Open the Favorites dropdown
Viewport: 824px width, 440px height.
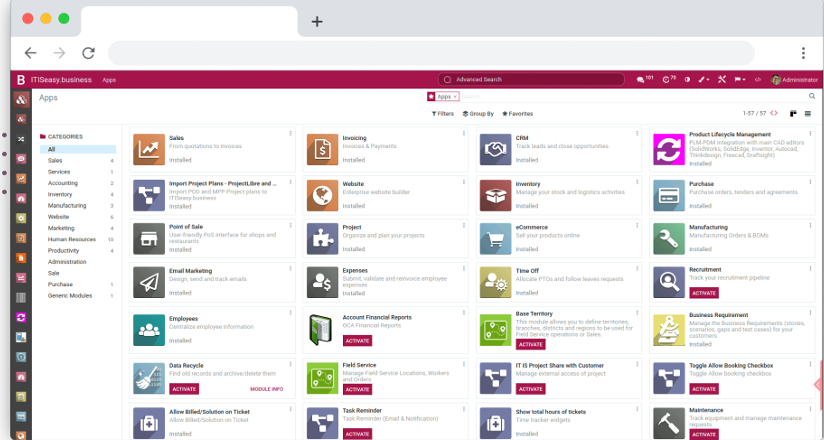click(518, 114)
